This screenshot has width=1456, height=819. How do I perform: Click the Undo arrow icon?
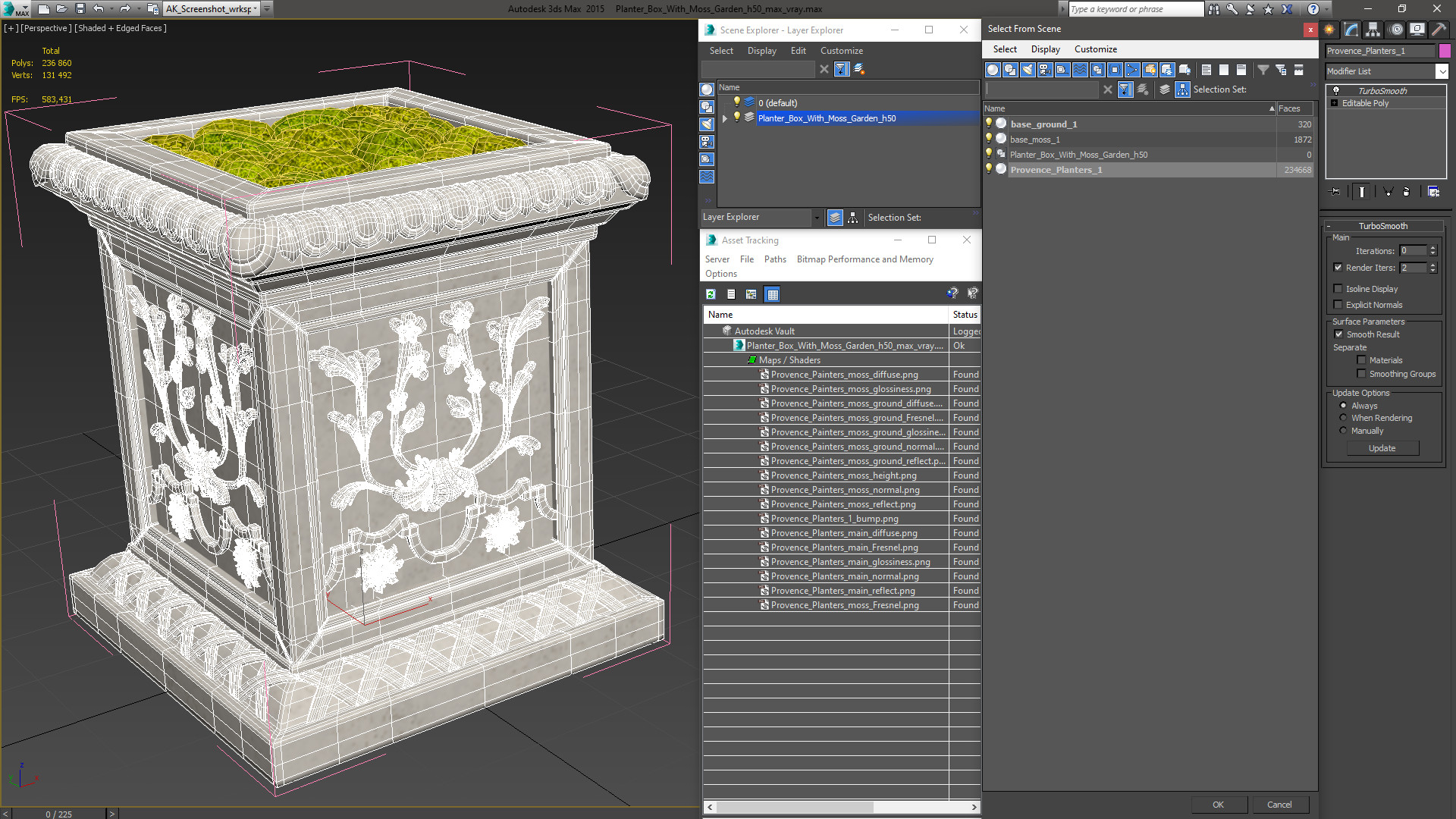click(98, 9)
